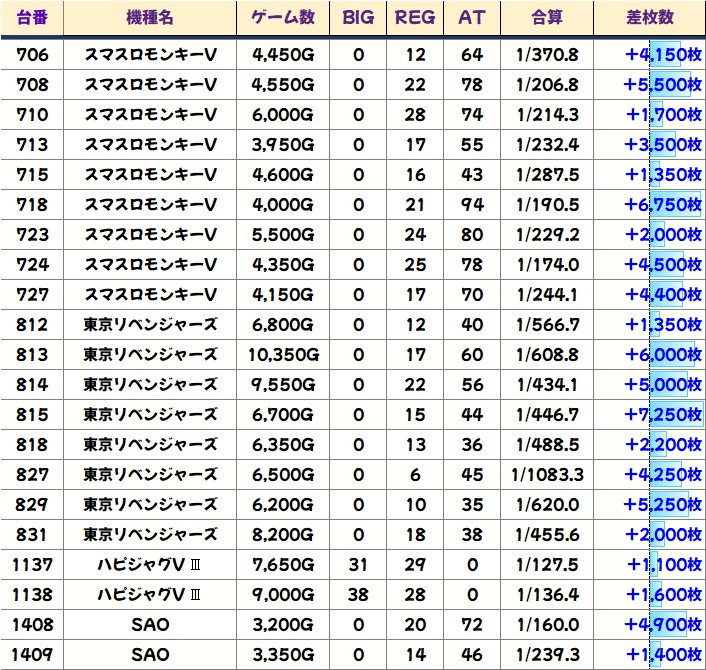706x670 pixels.
Task: Select the 東京リベンジャーズ name in row 812
Action: point(150,325)
